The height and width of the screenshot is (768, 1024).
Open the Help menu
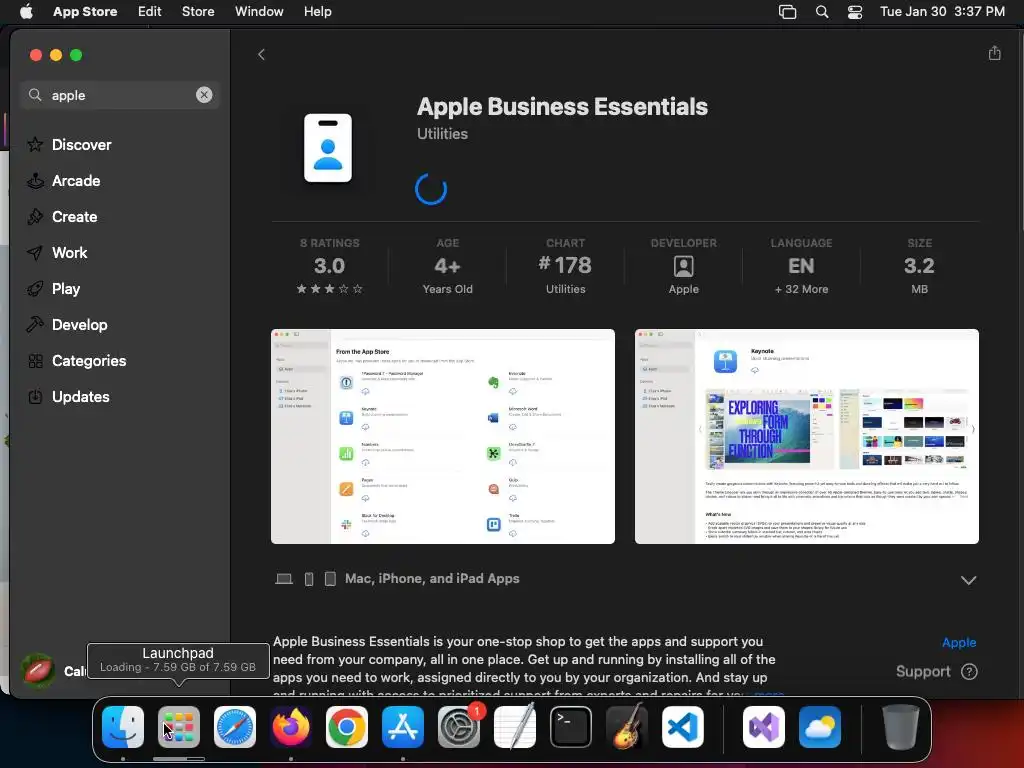tap(317, 12)
